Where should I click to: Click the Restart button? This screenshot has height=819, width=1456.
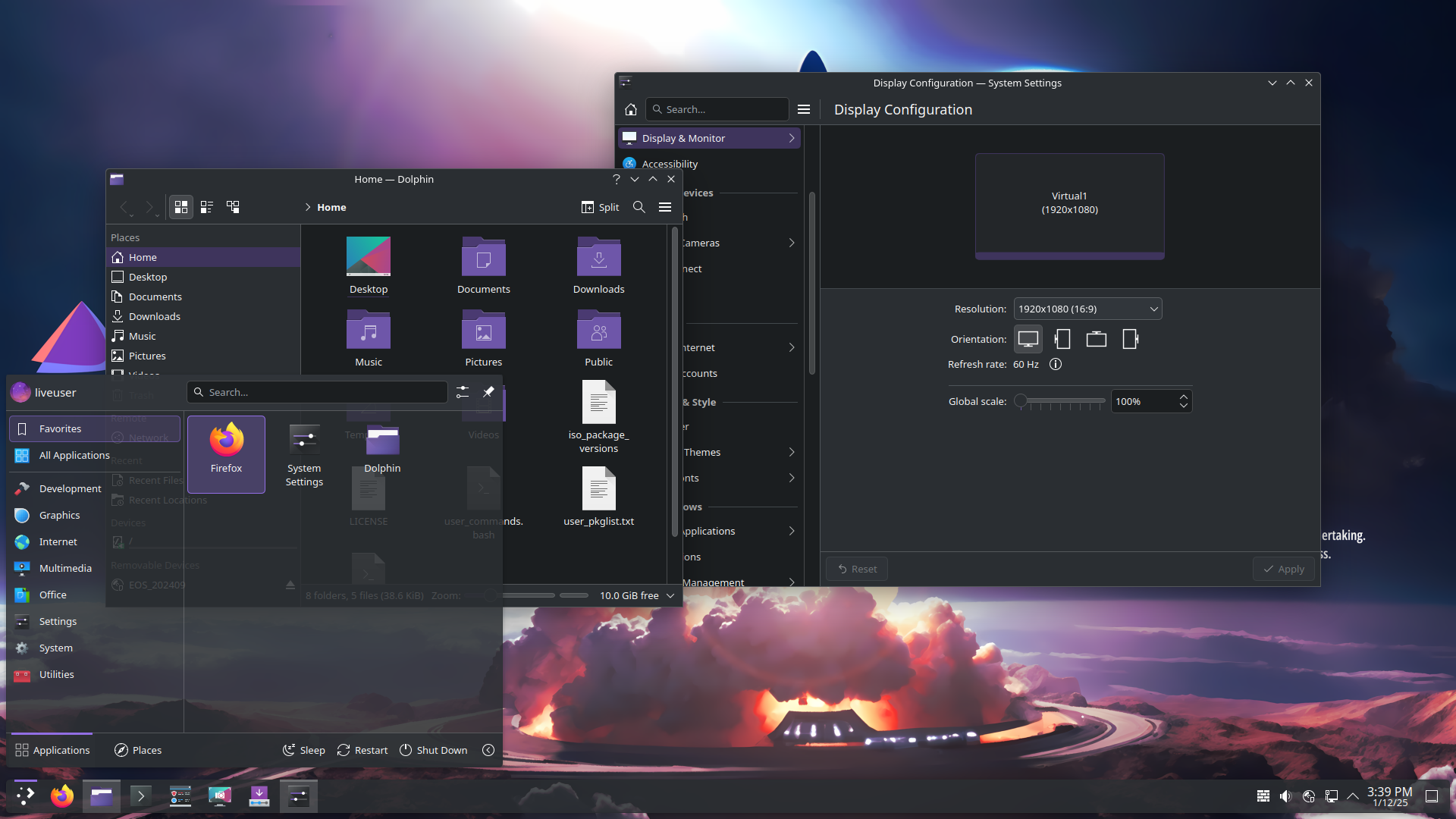362,750
